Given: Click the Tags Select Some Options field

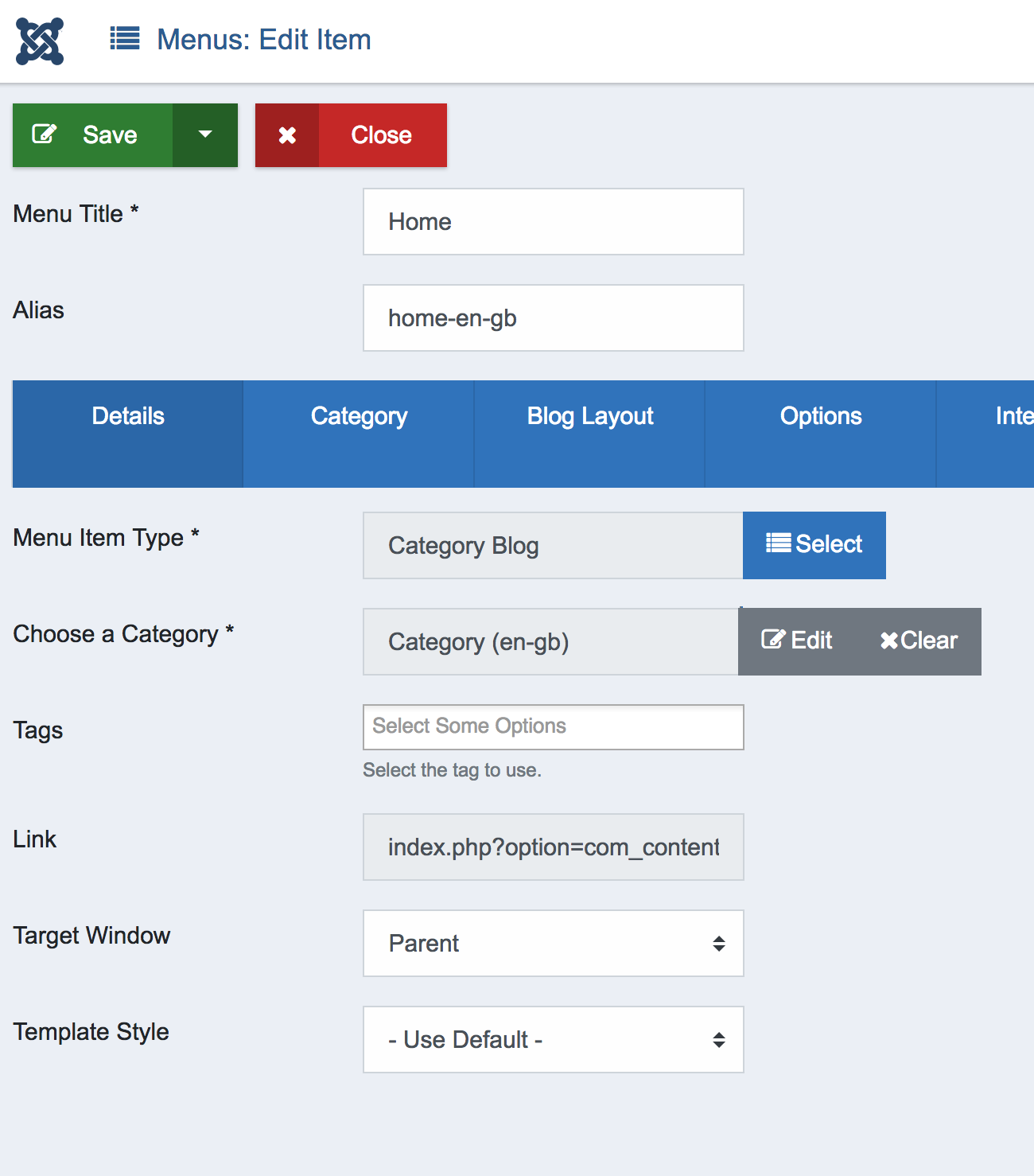Looking at the screenshot, I should click(x=554, y=727).
